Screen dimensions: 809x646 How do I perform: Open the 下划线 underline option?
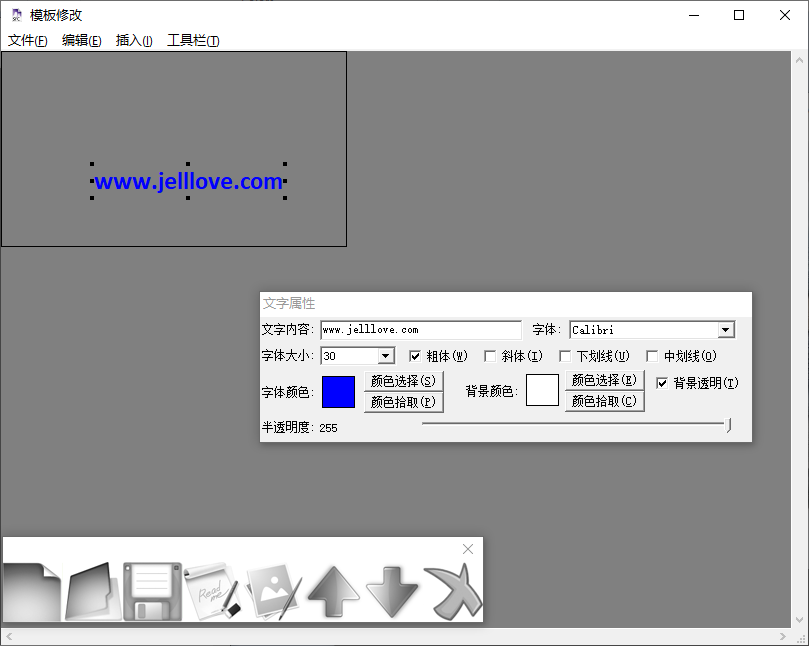pyautogui.click(x=566, y=355)
